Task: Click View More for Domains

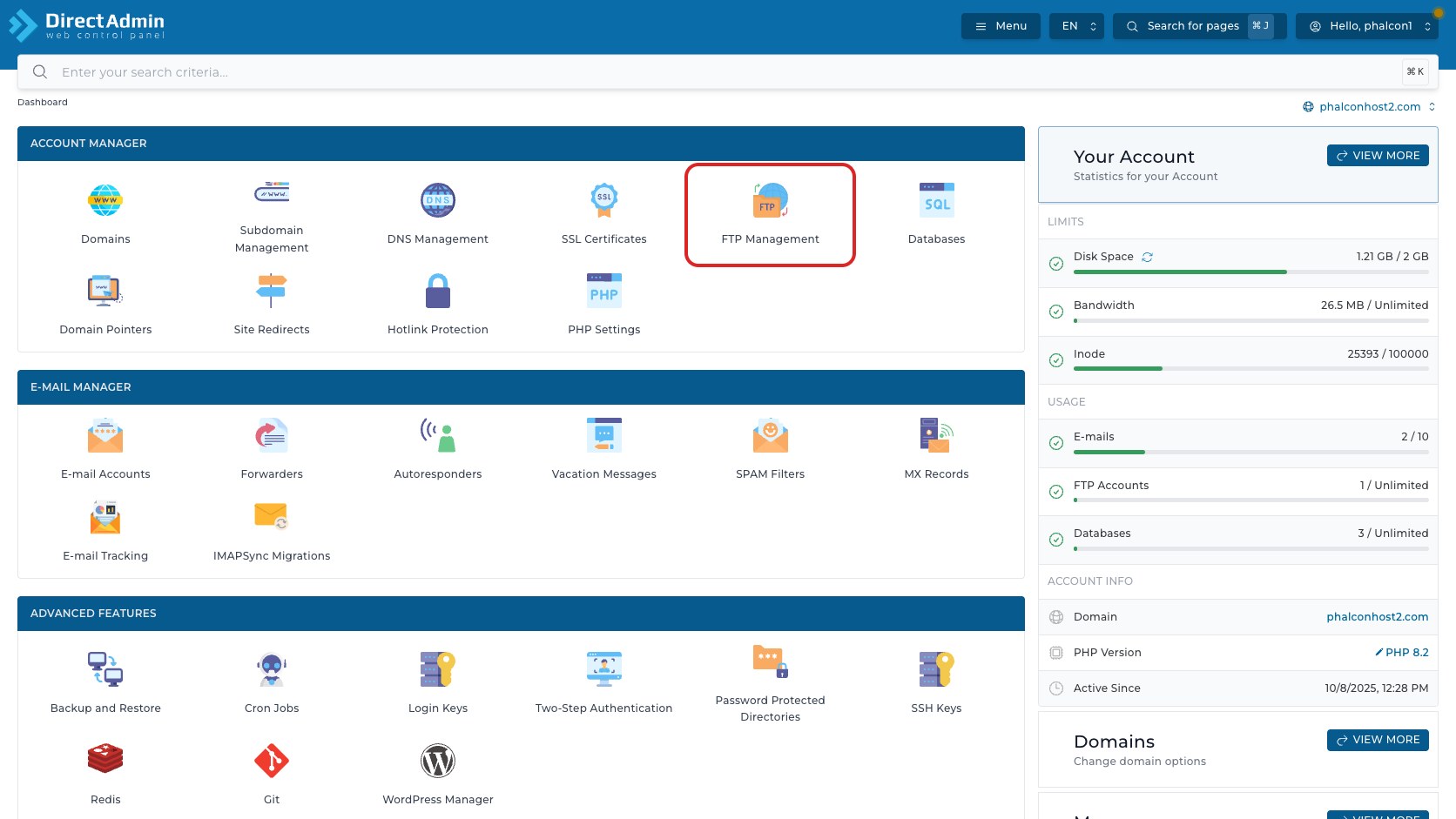Action: pos(1378,740)
